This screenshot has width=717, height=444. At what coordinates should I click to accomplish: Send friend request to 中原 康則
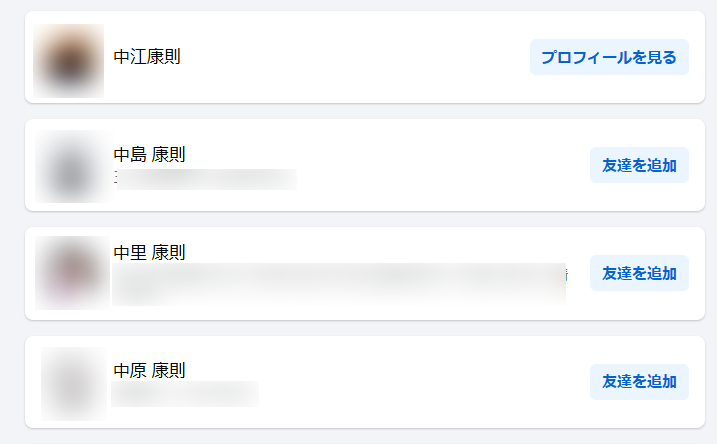click(639, 382)
